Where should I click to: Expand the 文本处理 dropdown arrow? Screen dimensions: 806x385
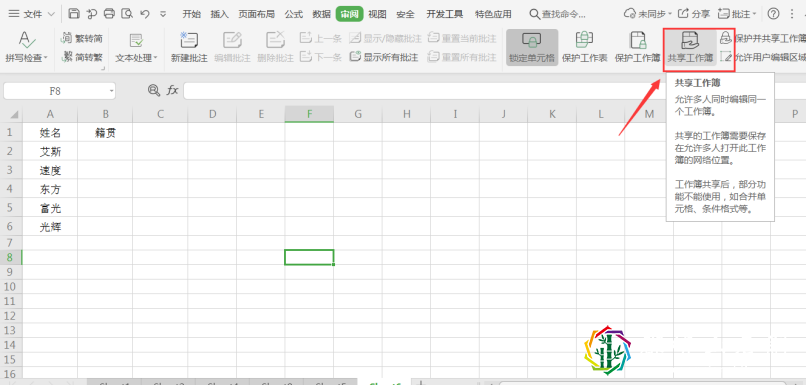pyautogui.click(x=156, y=58)
